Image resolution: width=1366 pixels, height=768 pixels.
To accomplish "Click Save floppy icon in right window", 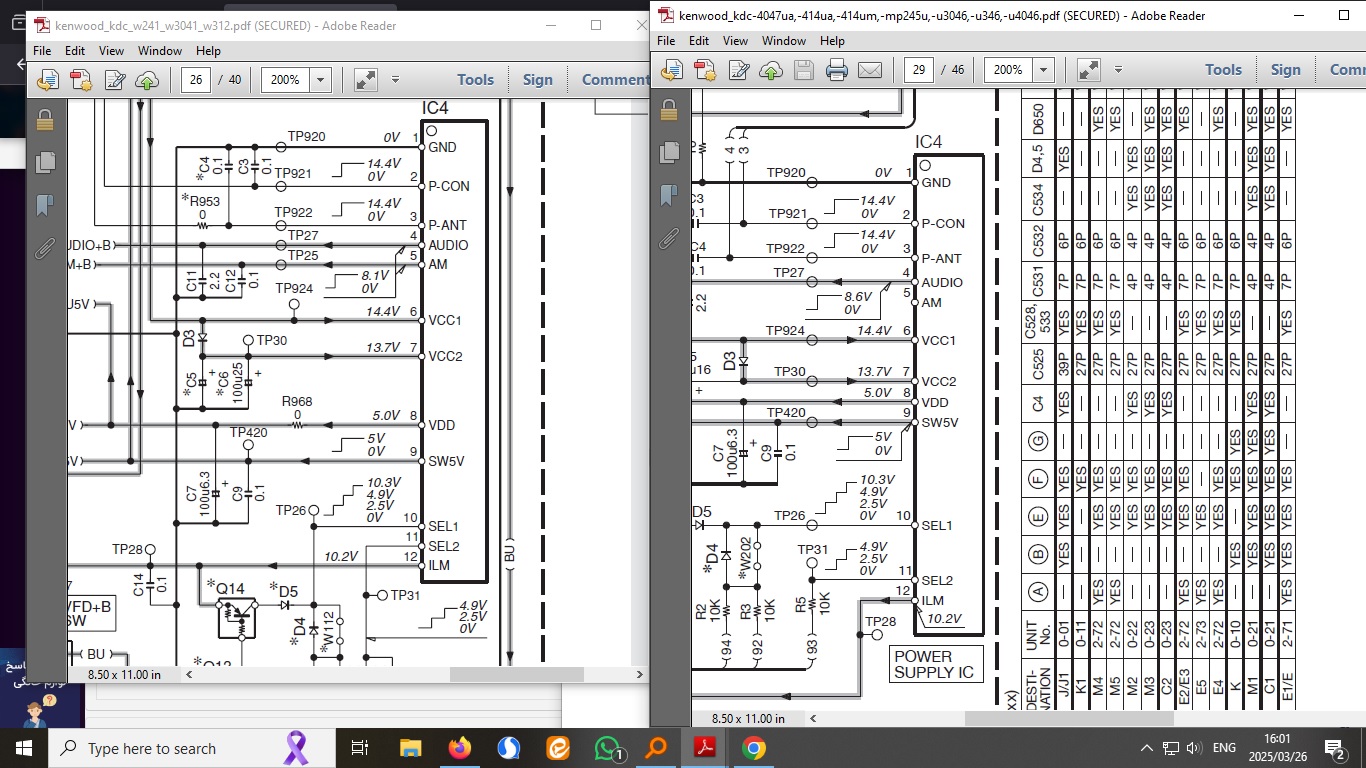I will tap(803, 70).
